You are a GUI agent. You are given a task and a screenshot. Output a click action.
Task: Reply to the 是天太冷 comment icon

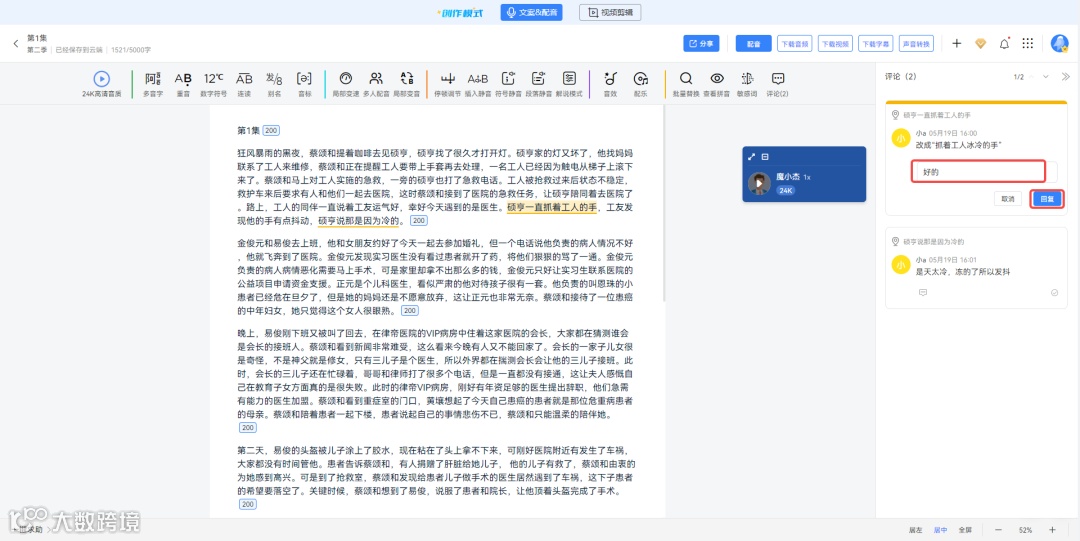pos(923,292)
